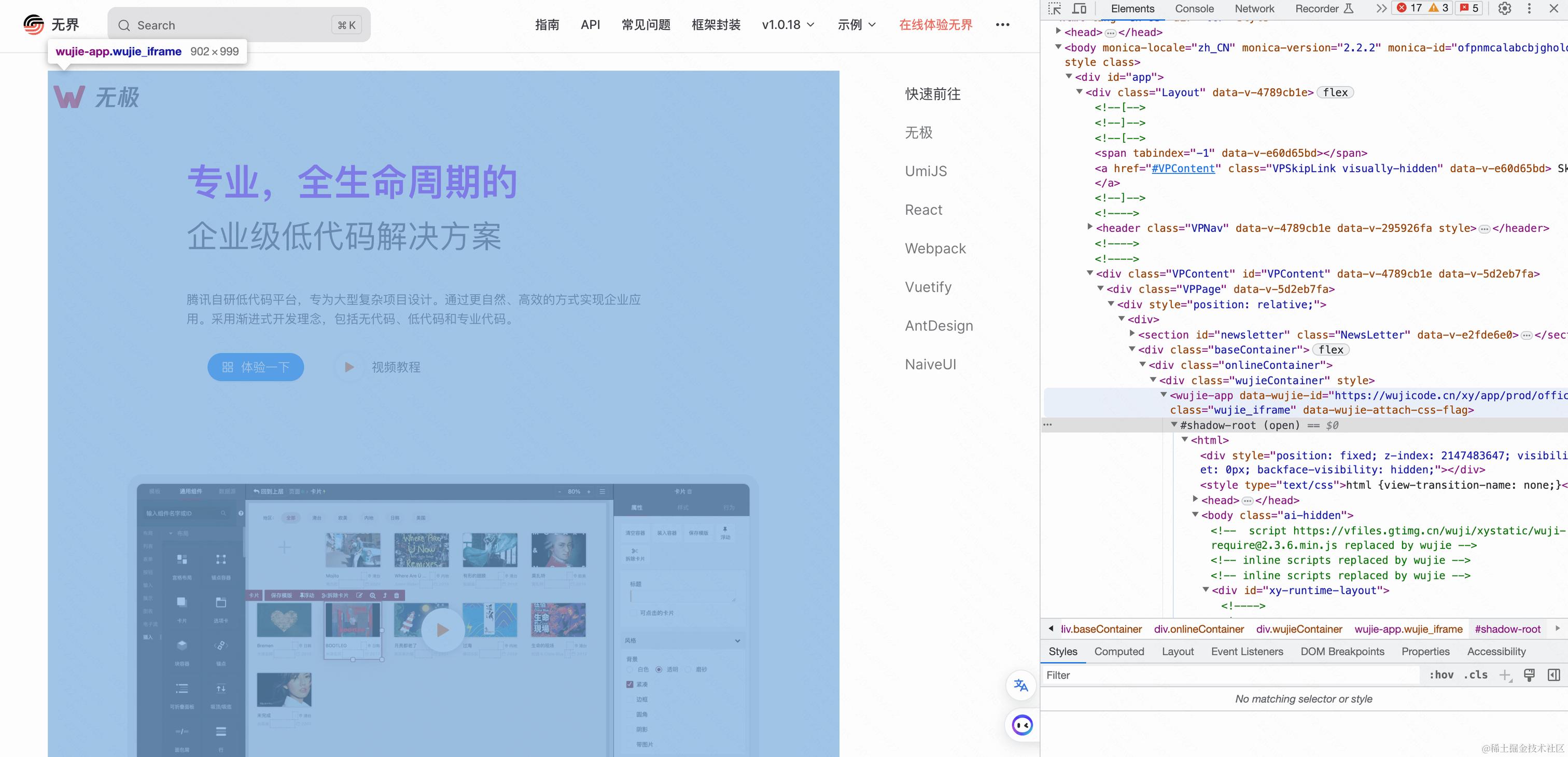Toggle device toolbar emulation icon
The image size is (1568, 757).
1079,8
